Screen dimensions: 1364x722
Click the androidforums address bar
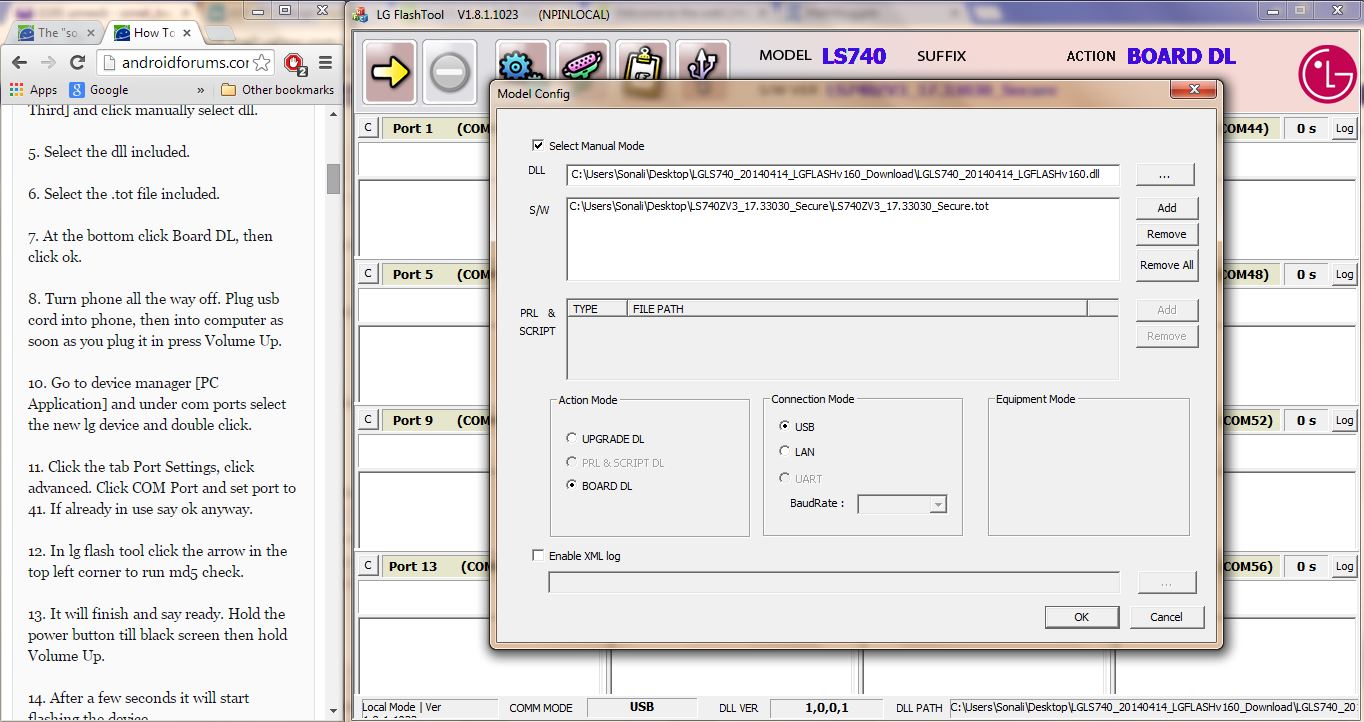(x=183, y=63)
